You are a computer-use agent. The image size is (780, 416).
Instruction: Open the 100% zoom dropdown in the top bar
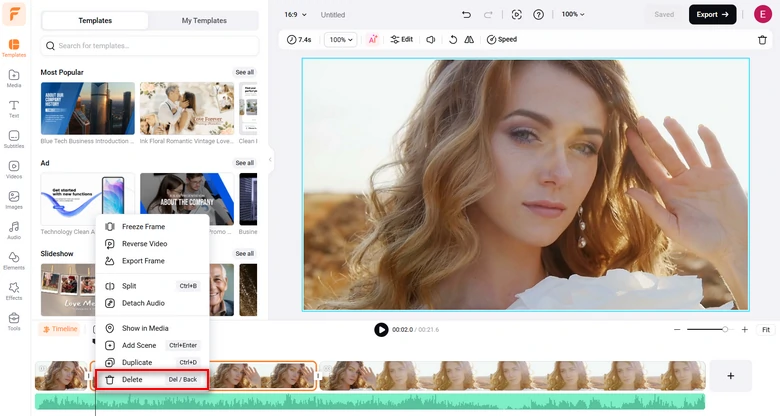[573, 14]
